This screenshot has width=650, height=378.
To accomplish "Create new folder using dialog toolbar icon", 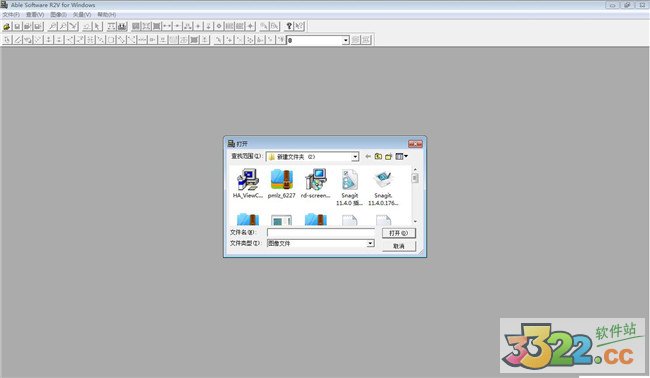I will click(388, 156).
